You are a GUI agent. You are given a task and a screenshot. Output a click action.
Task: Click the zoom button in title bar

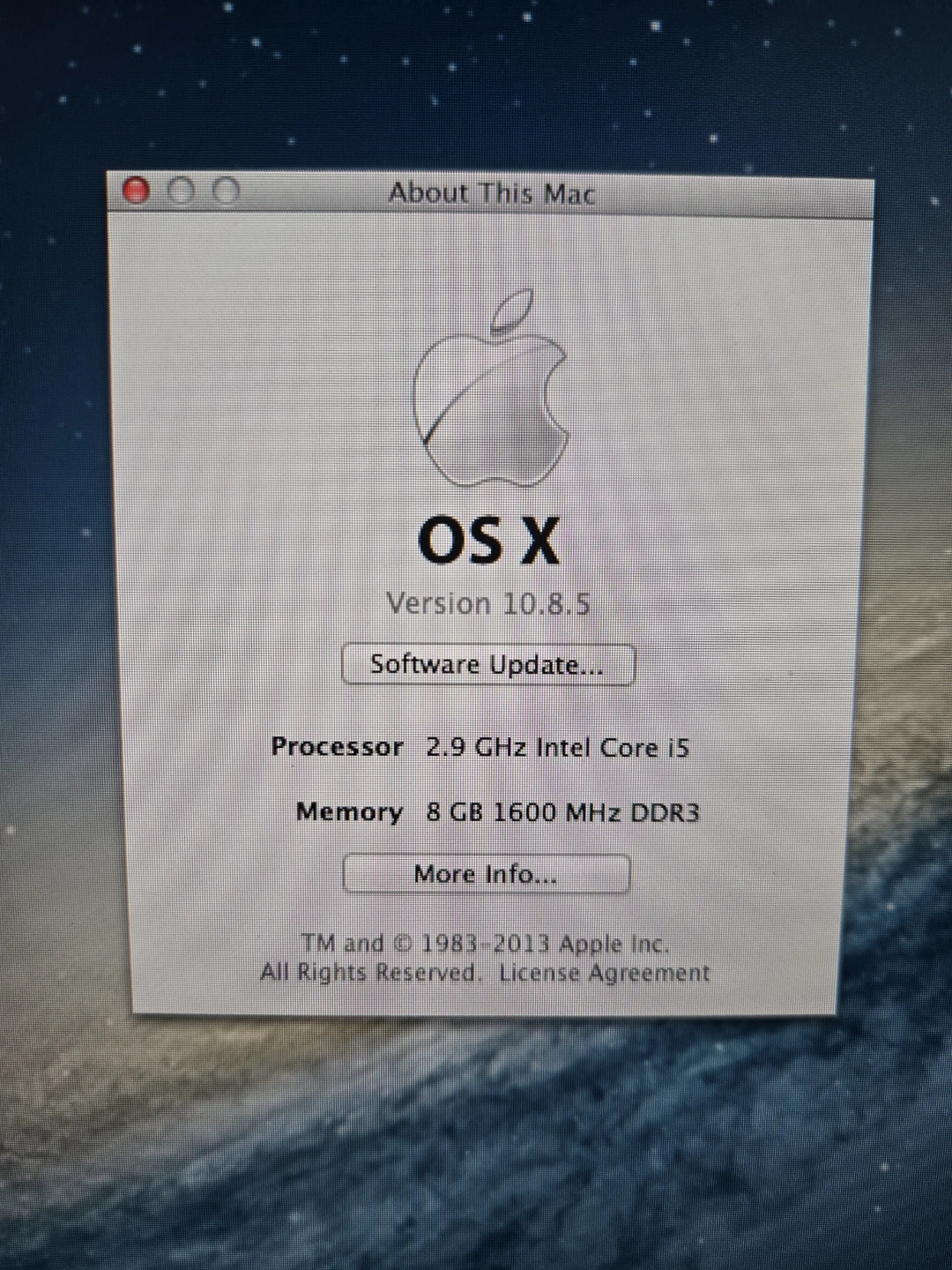pyautogui.click(x=227, y=190)
